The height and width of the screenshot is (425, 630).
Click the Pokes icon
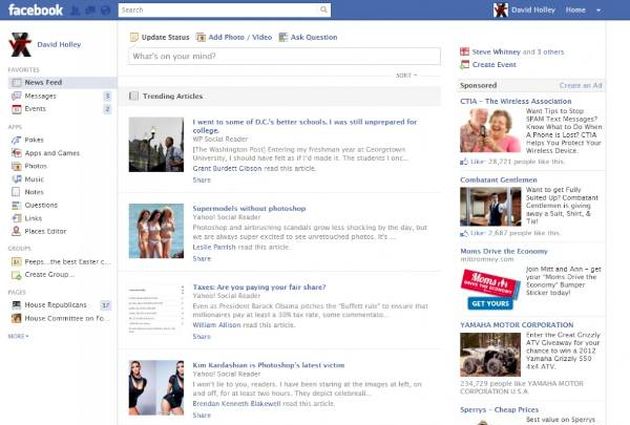pyautogui.click(x=16, y=140)
